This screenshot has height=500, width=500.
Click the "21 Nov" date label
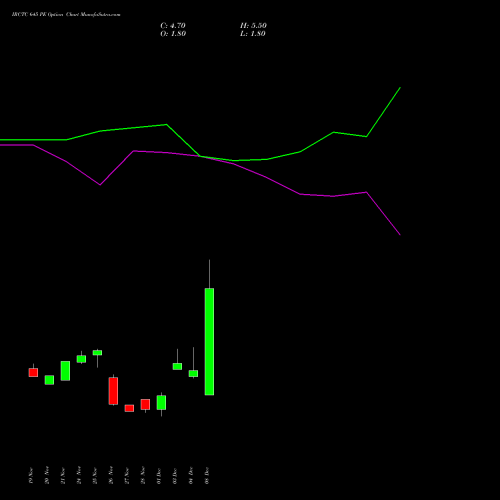coord(63,476)
